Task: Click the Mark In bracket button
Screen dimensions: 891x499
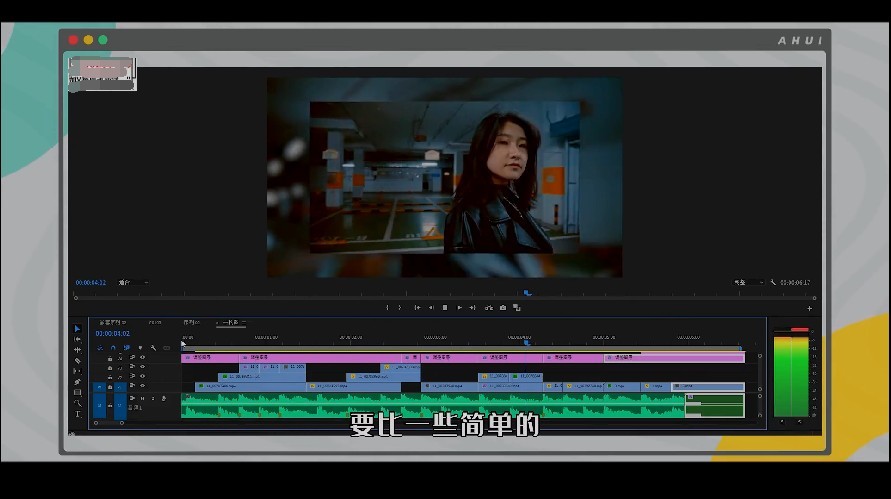Action: (x=388, y=307)
